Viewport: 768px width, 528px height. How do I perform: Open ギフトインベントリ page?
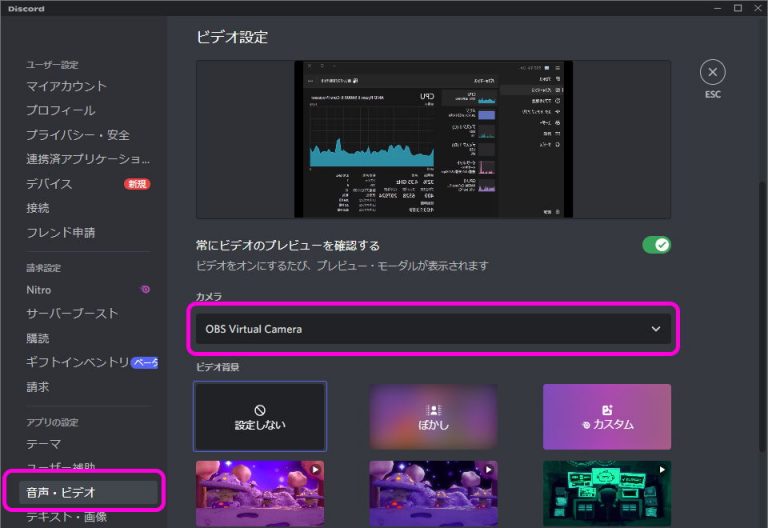(77, 362)
